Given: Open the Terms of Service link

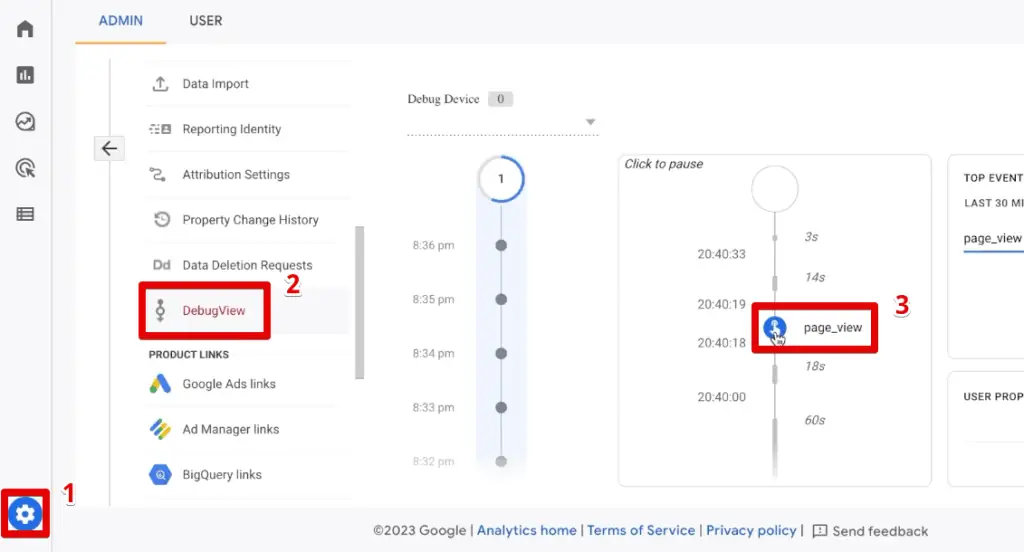Looking at the screenshot, I should 640,531.
